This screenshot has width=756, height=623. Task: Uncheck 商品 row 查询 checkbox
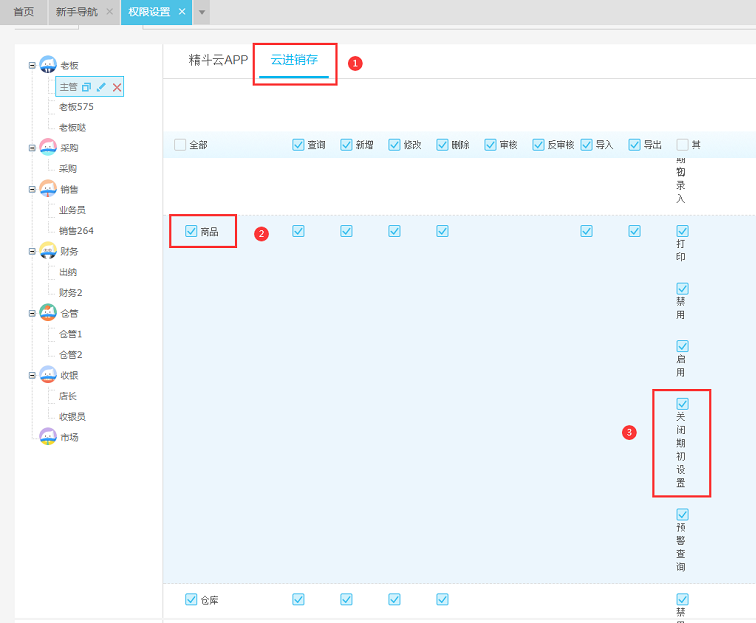click(x=298, y=231)
